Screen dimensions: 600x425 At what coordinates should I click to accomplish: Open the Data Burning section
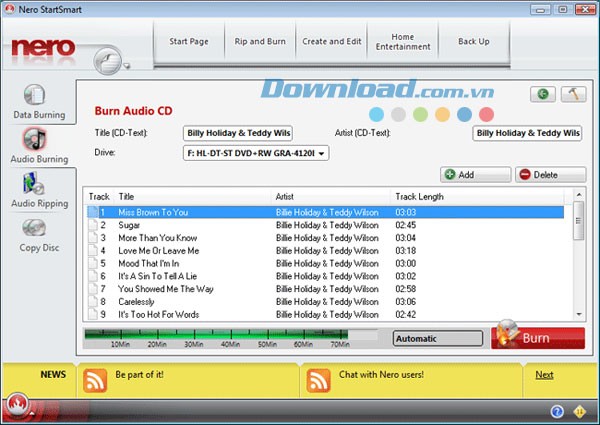click(x=38, y=102)
